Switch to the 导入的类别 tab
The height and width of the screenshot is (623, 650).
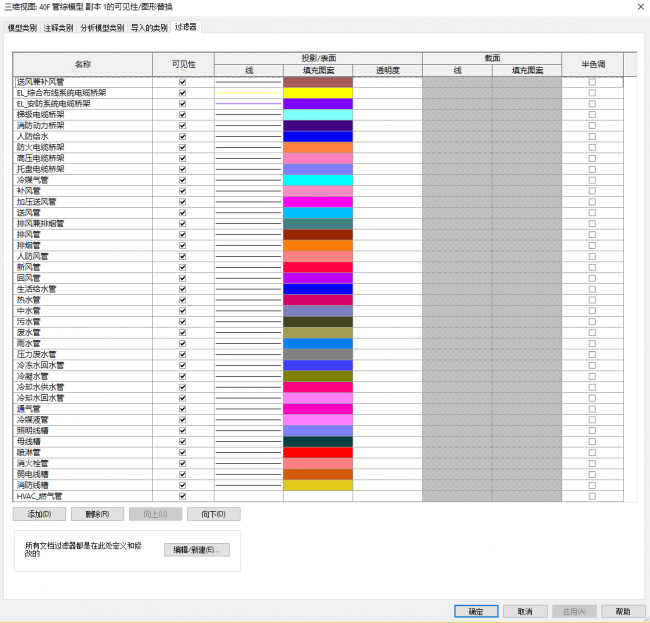coord(149,28)
